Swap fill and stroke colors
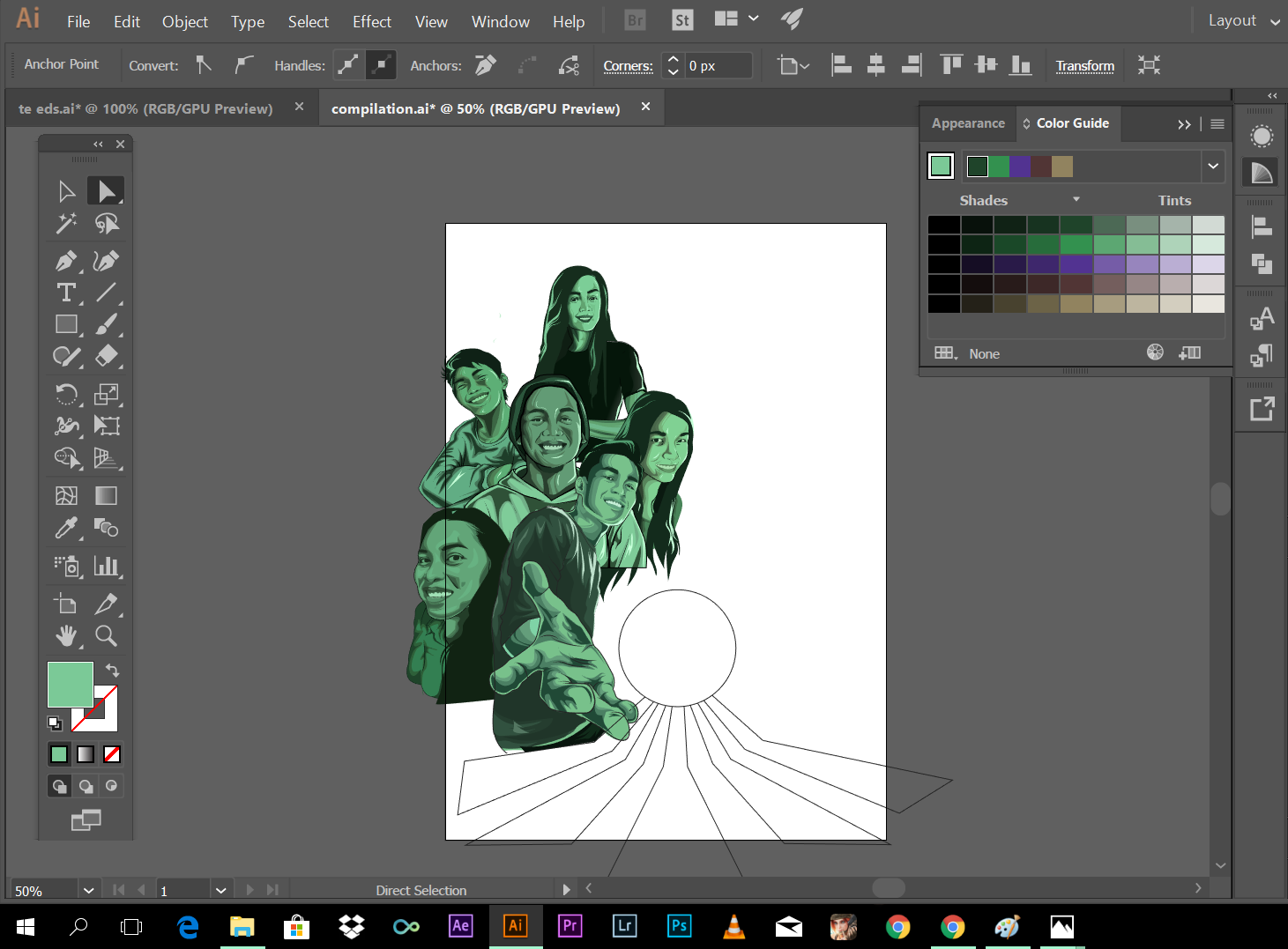The image size is (1288, 949). pos(113,671)
